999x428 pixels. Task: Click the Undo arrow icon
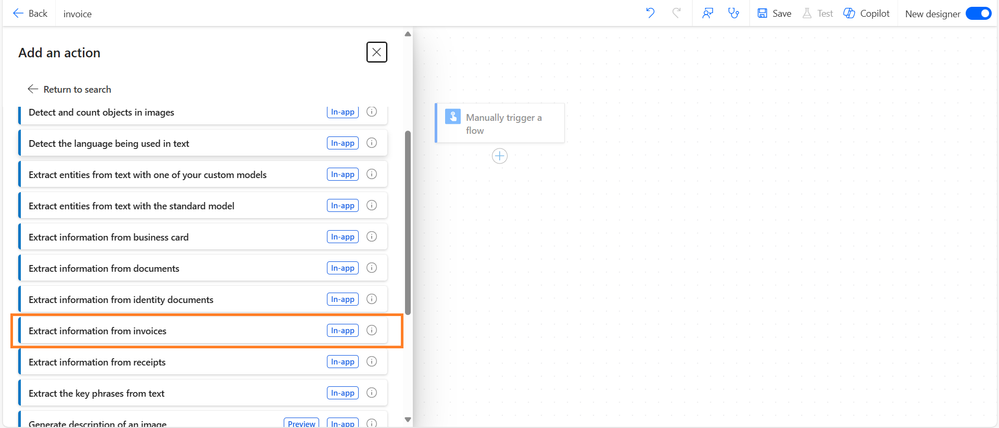point(650,13)
